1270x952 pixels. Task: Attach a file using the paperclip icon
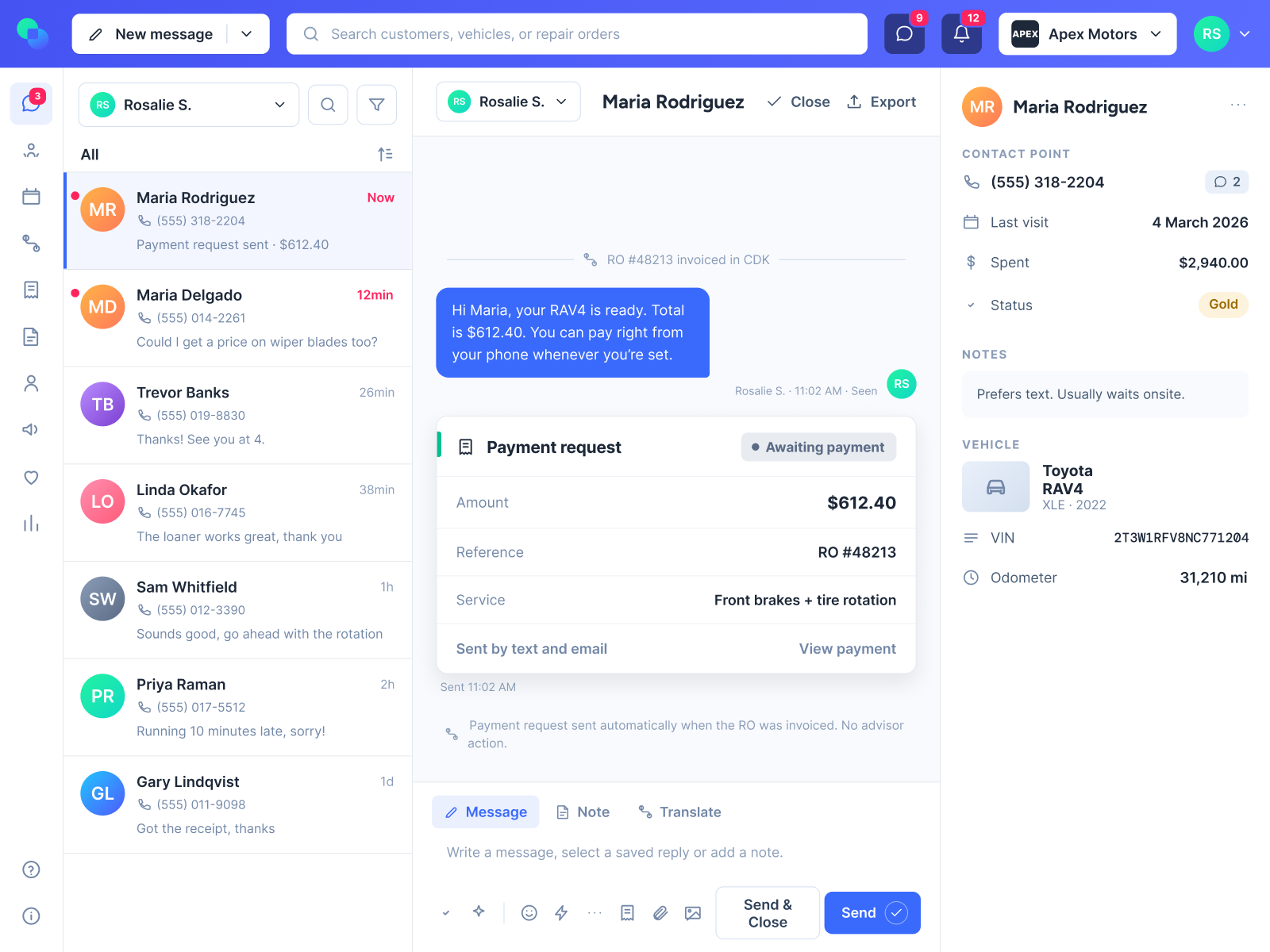[660, 913]
